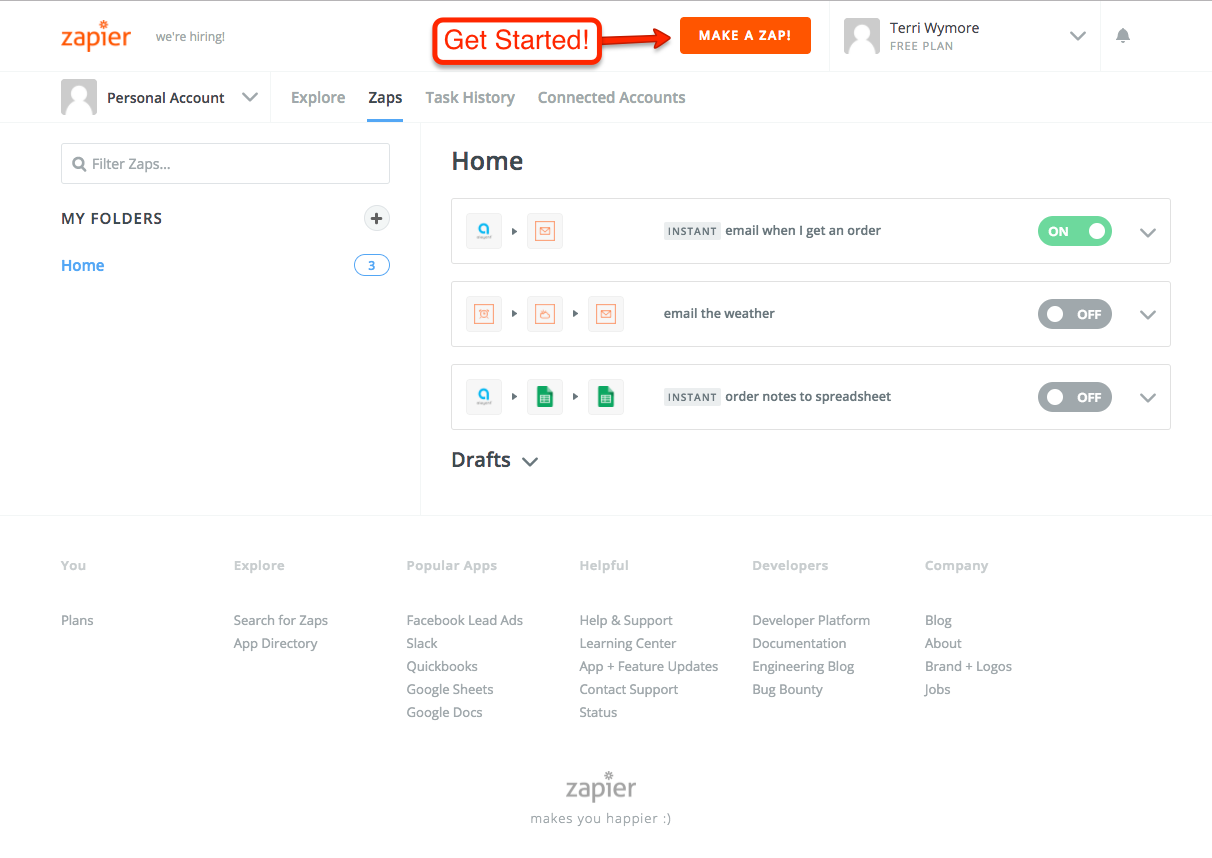The width and height of the screenshot is (1212, 858).
Task: Click Facebook Lead Ads footer link
Action: click(465, 620)
